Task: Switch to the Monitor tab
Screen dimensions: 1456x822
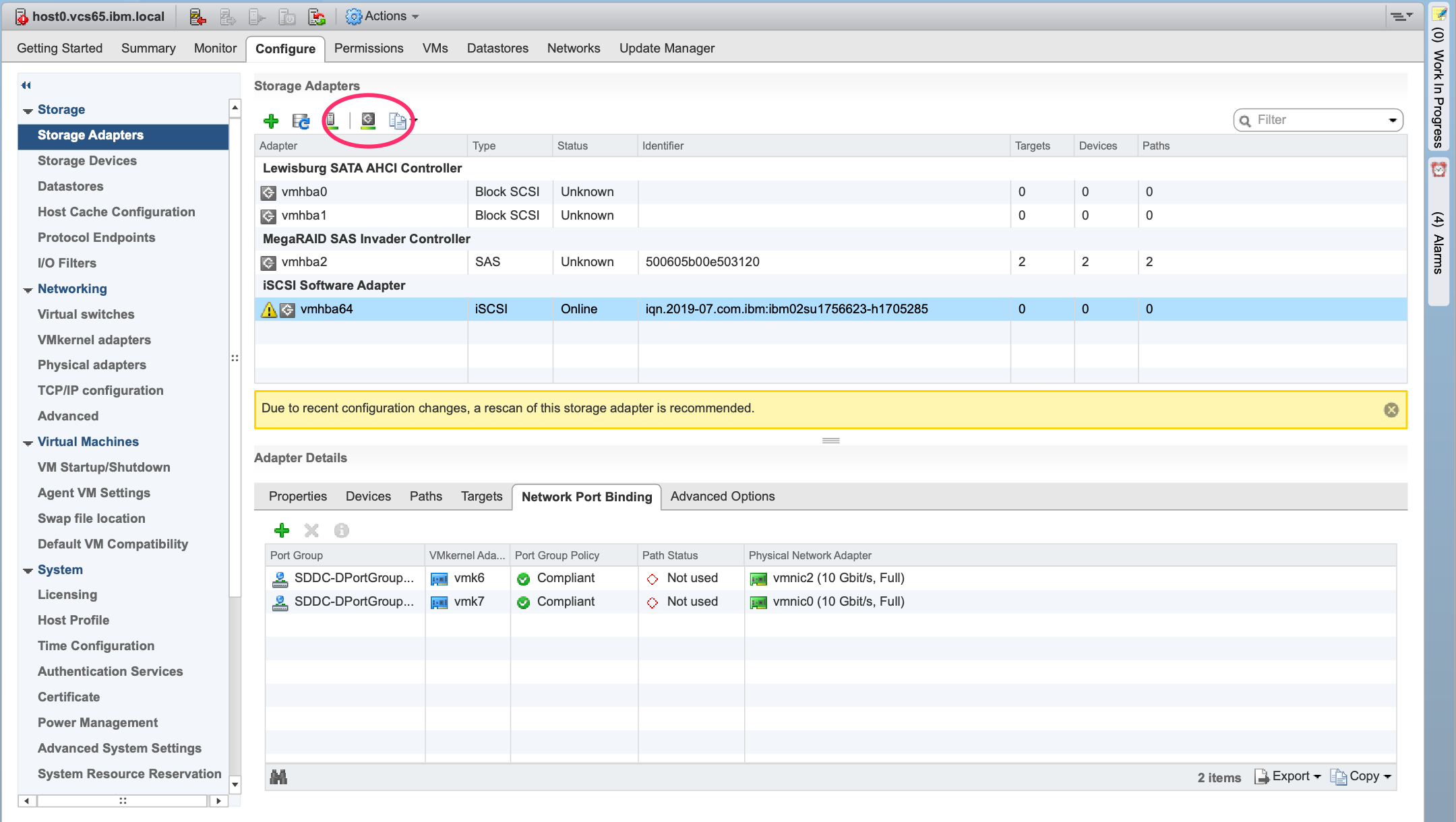Action: point(215,49)
